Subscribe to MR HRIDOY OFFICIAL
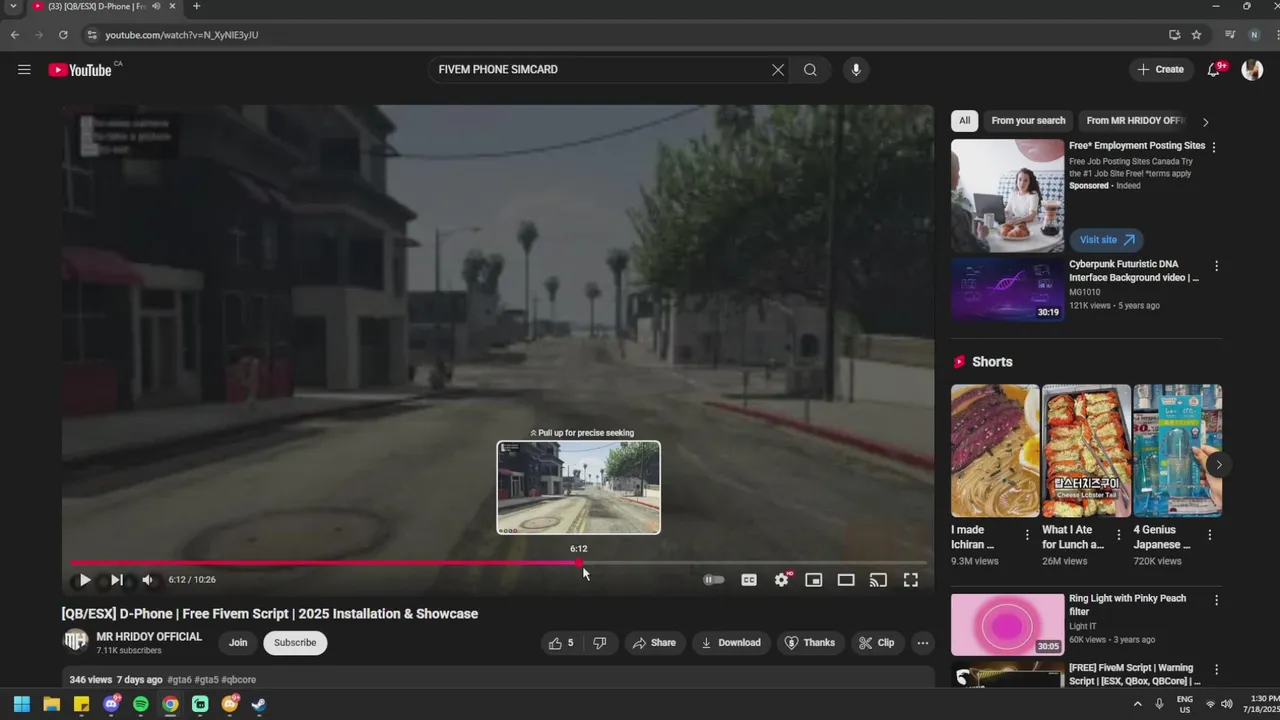1280x720 pixels. click(x=295, y=643)
